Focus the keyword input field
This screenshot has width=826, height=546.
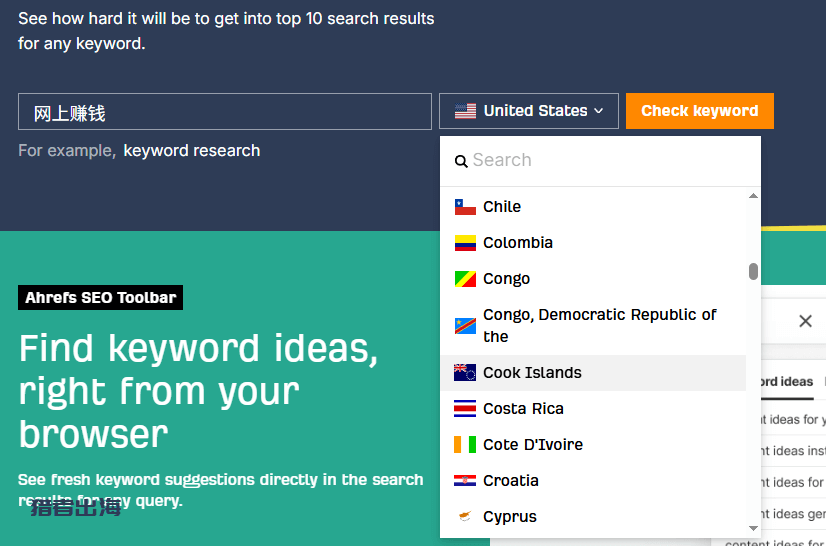coord(224,112)
